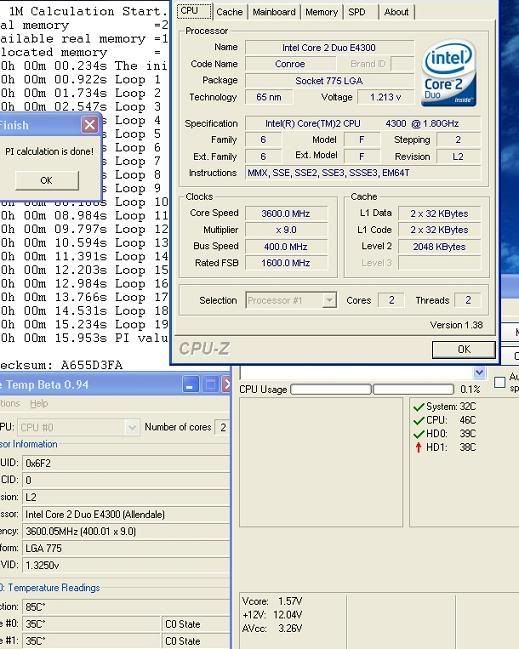Click the Loop 19 line in Super PI
The image size is (519, 649).
(x=84, y=324)
